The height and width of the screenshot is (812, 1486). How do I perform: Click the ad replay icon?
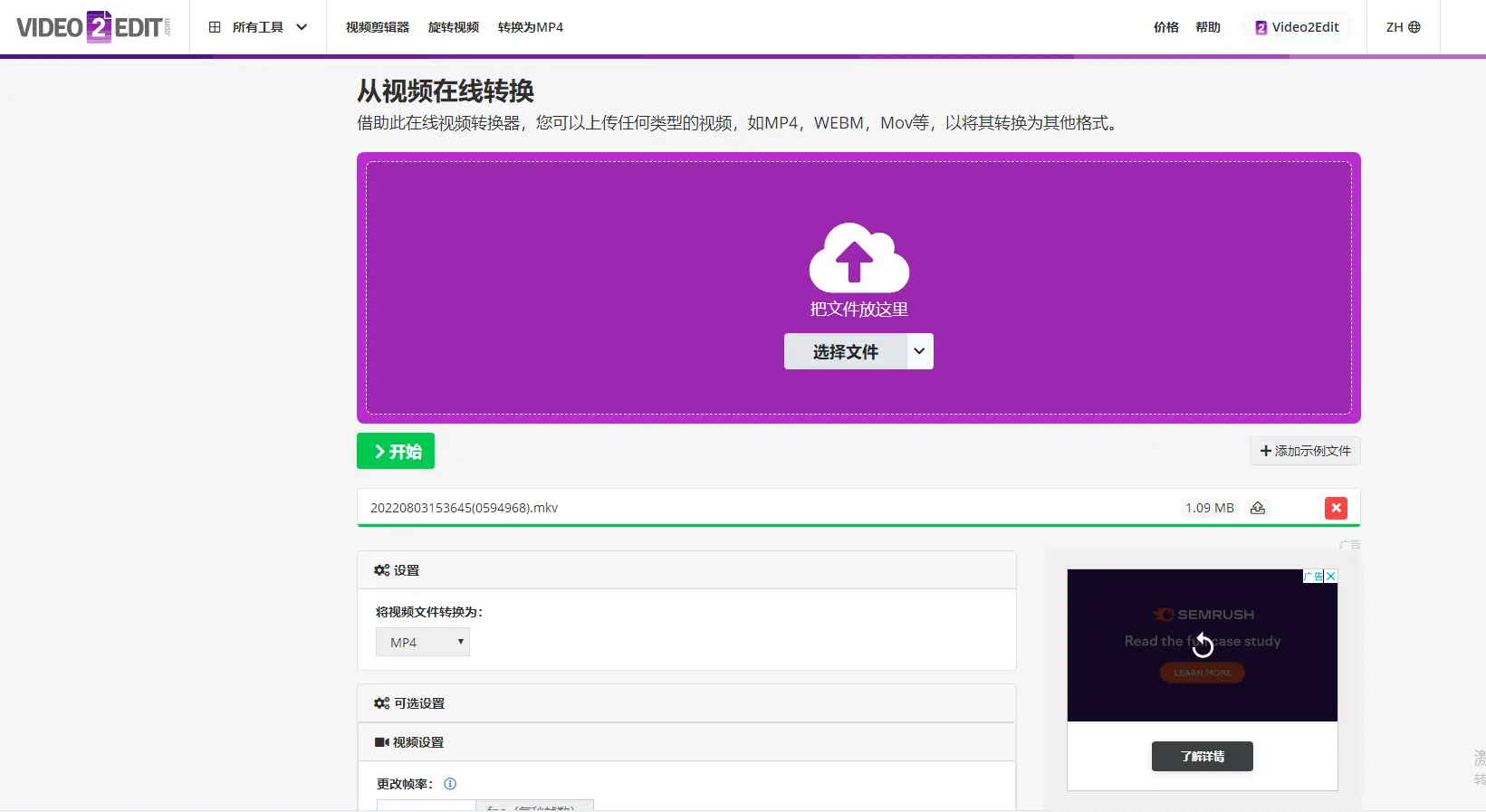coord(1203,645)
